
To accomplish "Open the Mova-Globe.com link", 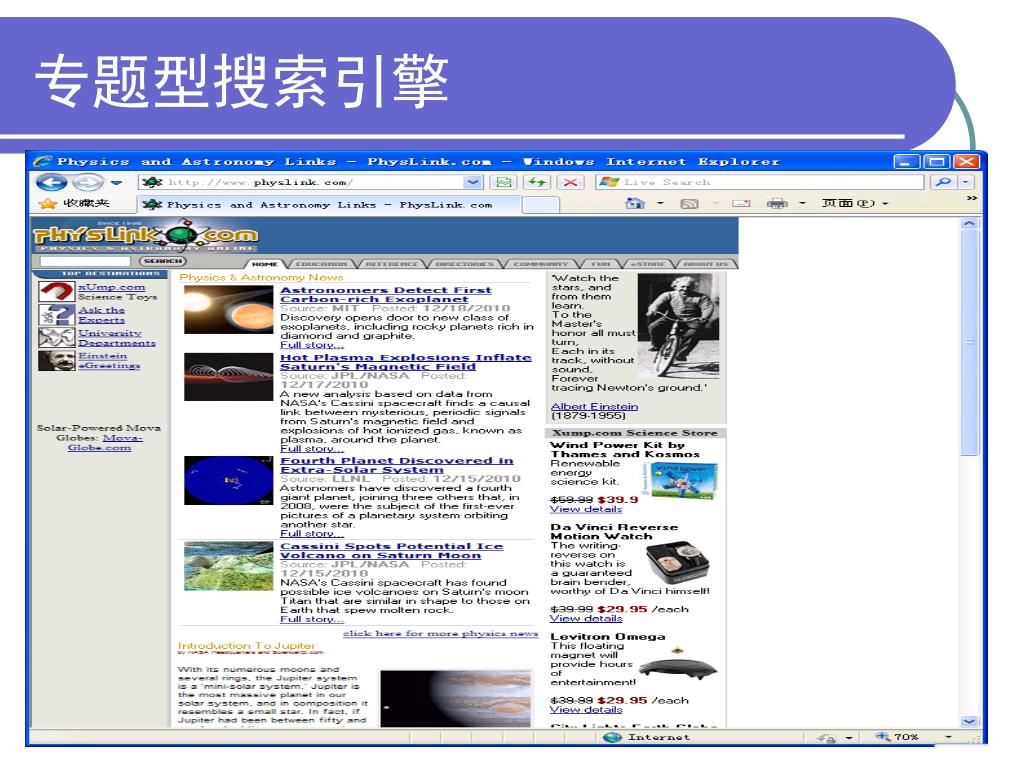I will click(x=107, y=442).
